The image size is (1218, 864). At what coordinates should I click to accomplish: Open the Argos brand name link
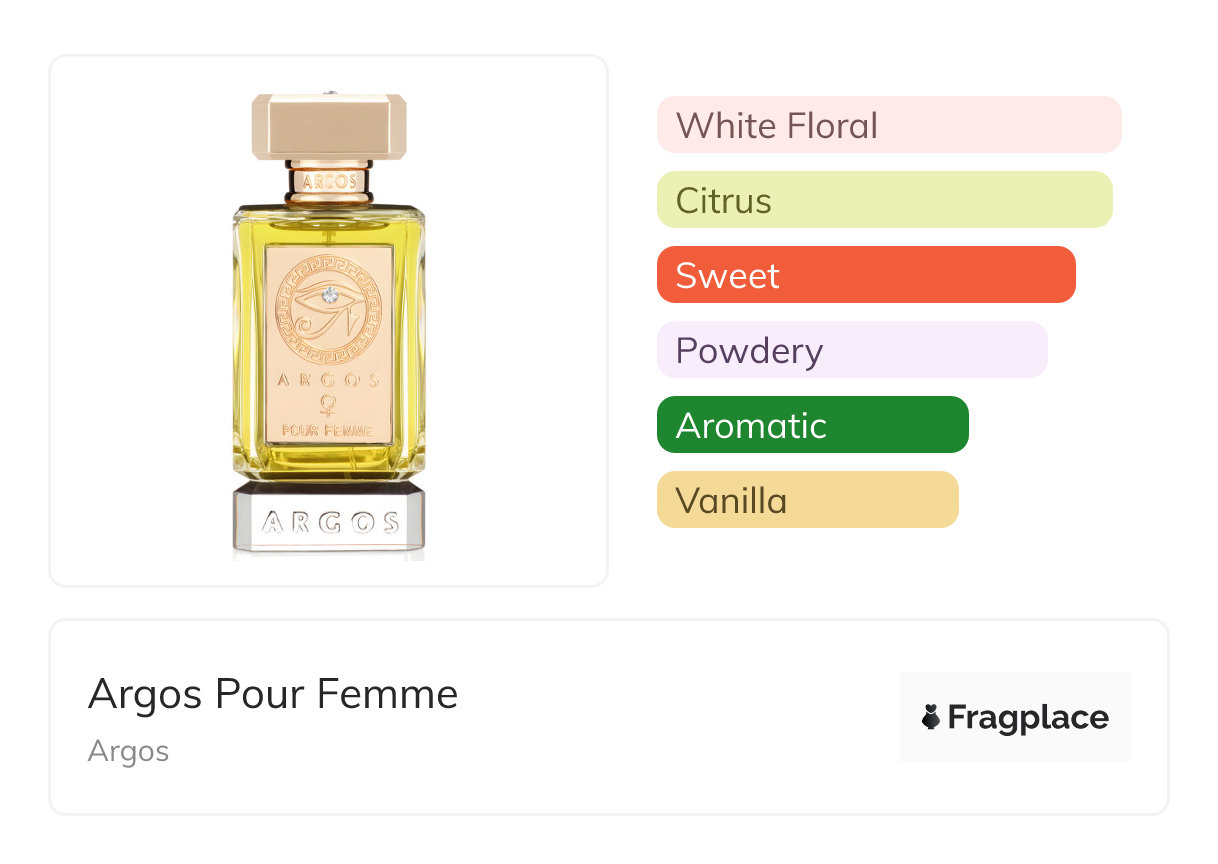point(128,751)
